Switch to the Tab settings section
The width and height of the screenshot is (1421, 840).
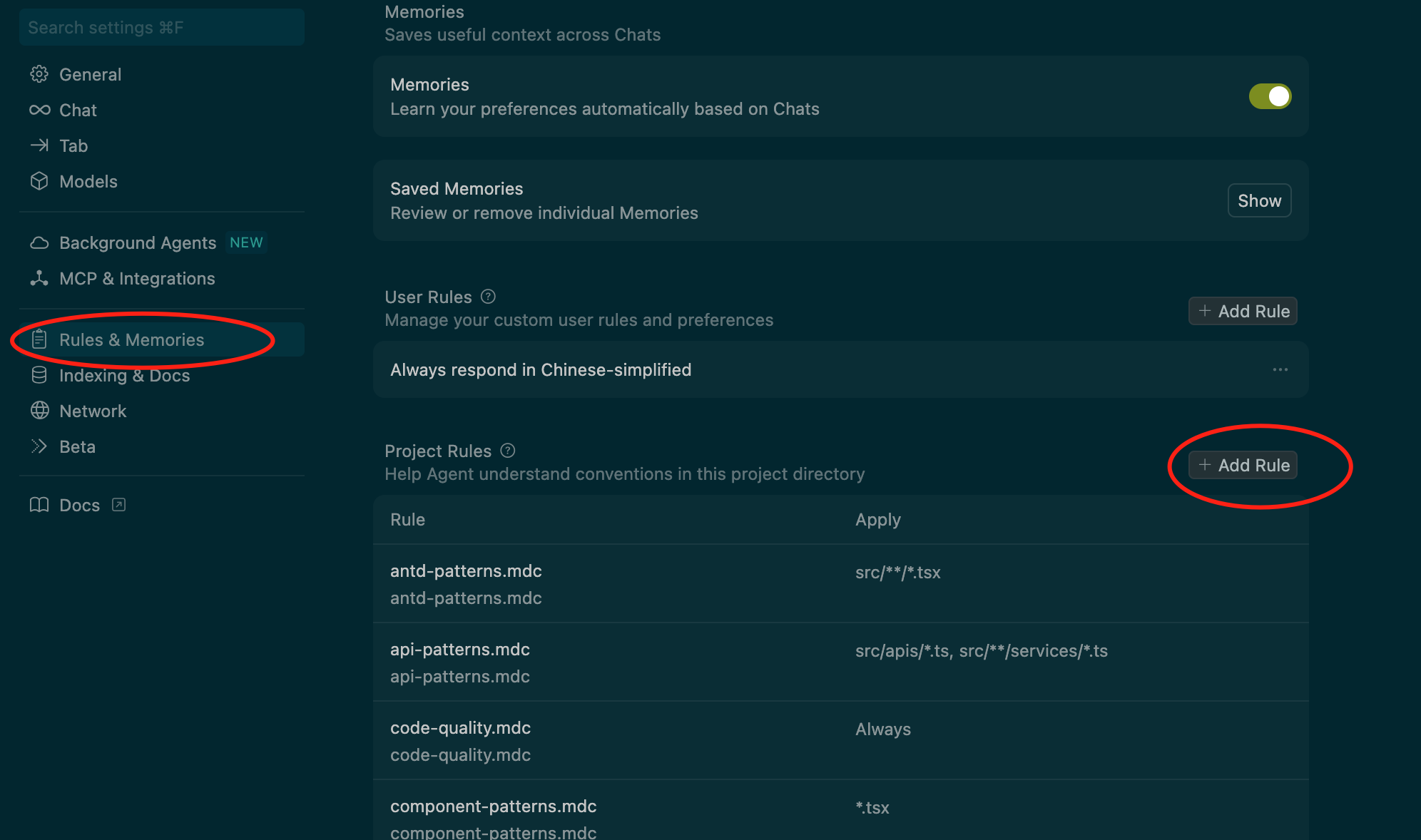(x=73, y=146)
